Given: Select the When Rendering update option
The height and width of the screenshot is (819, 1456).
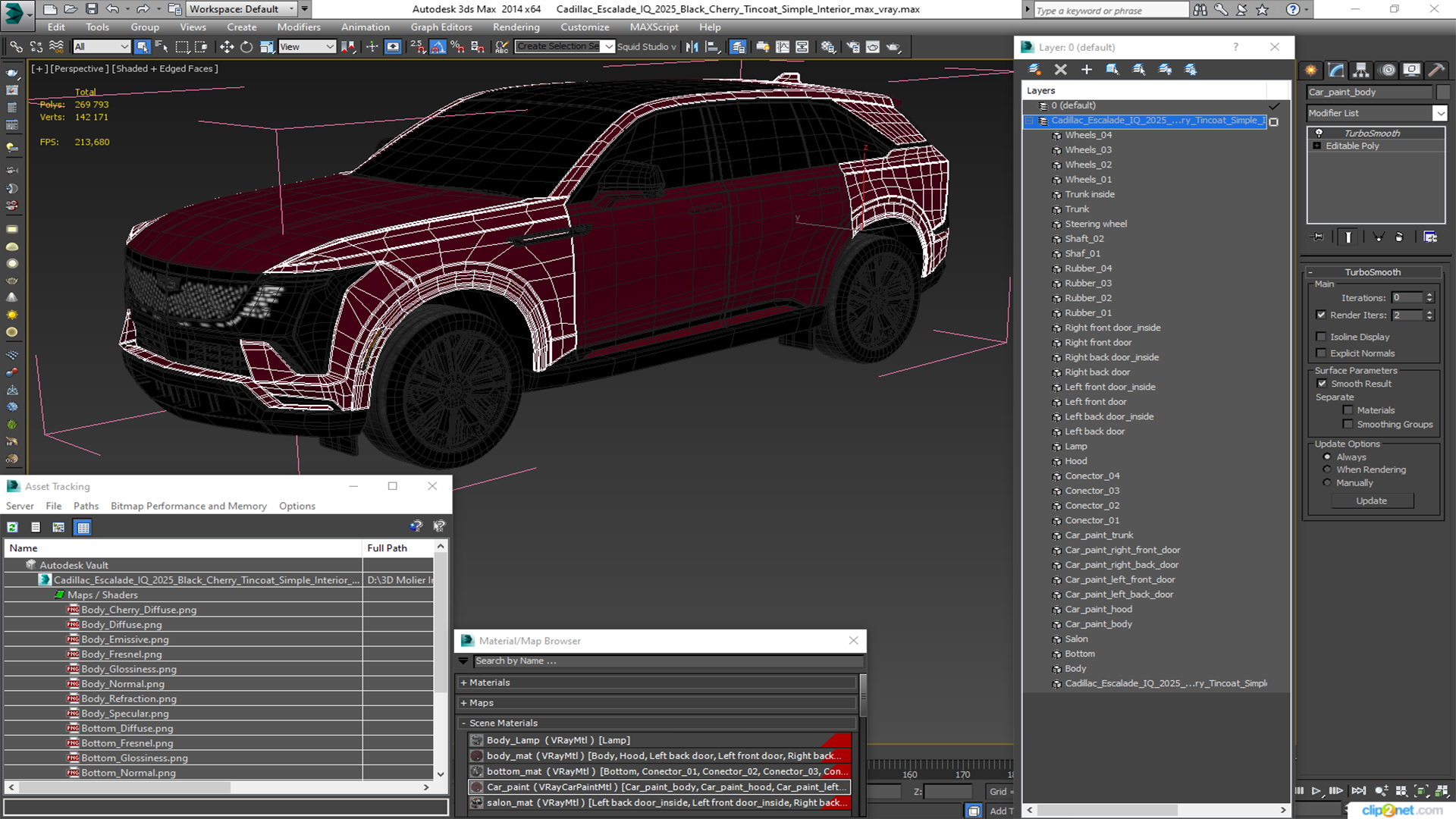Looking at the screenshot, I should [x=1327, y=469].
